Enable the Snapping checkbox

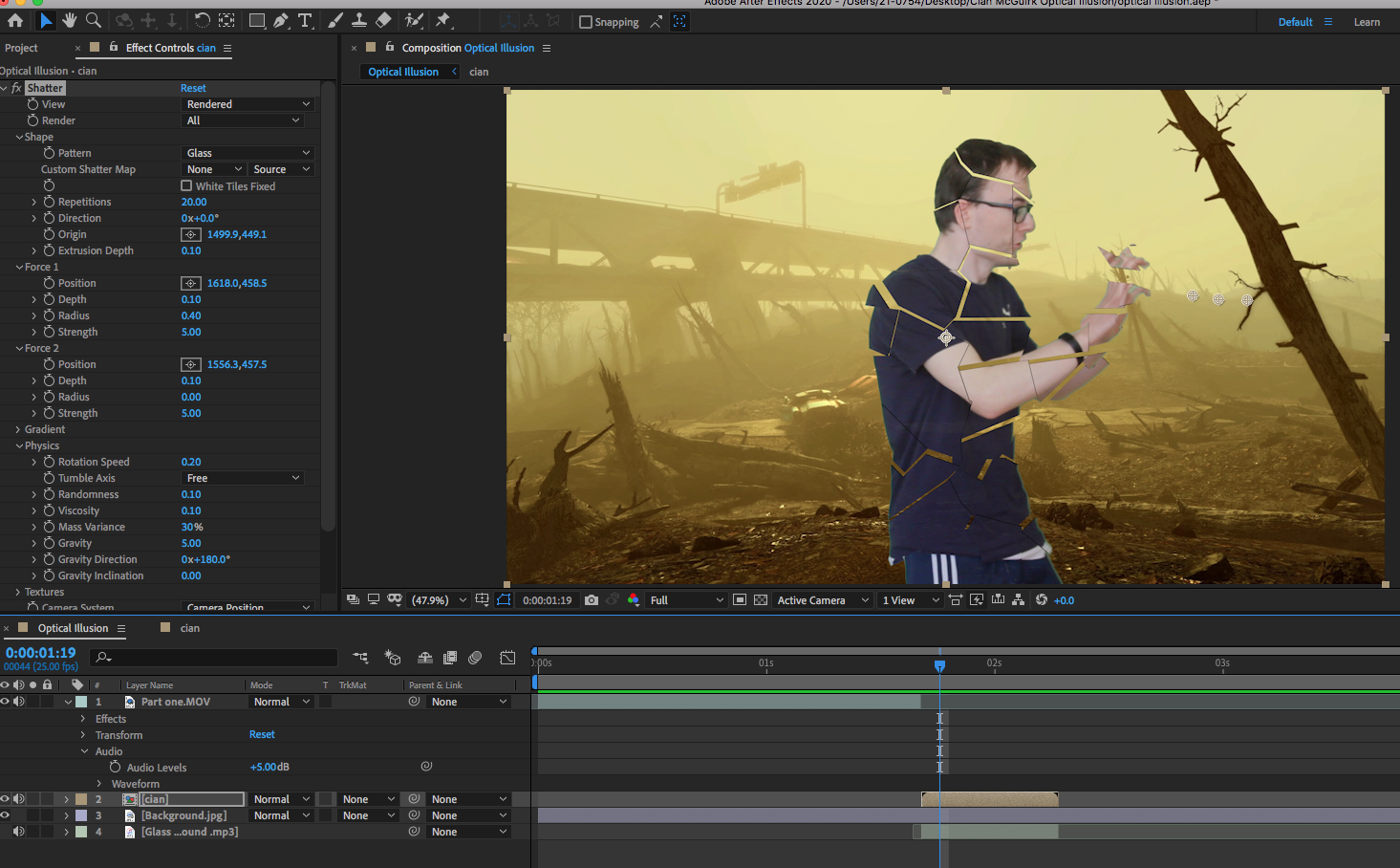tap(586, 22)
